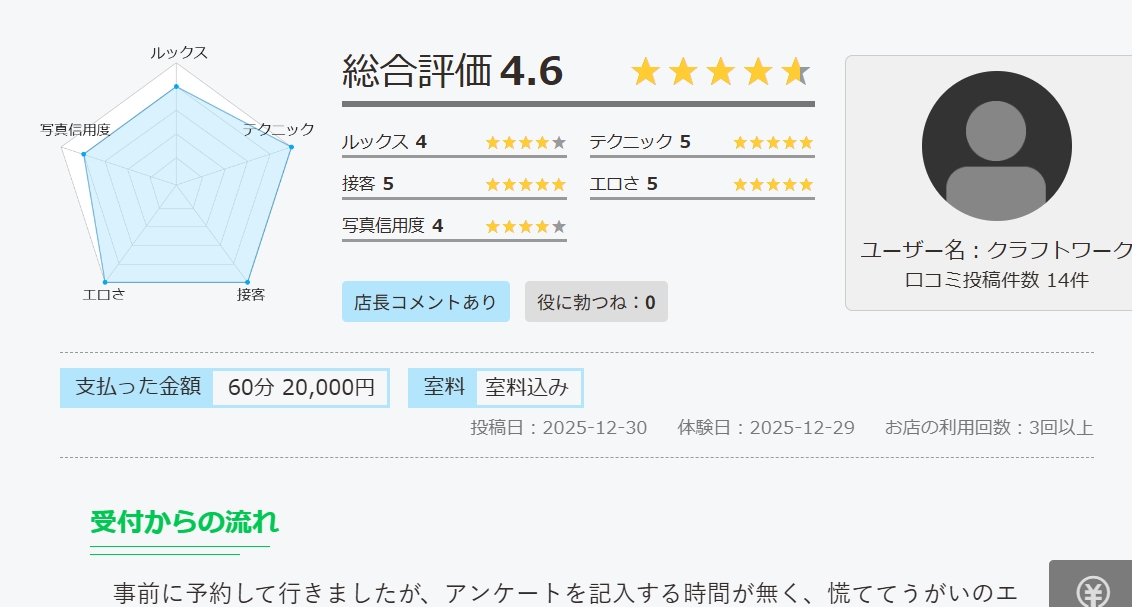Click the 受付からの流れ section heading
This screenshot has width=1132, height=607.
tap(184, 522)
